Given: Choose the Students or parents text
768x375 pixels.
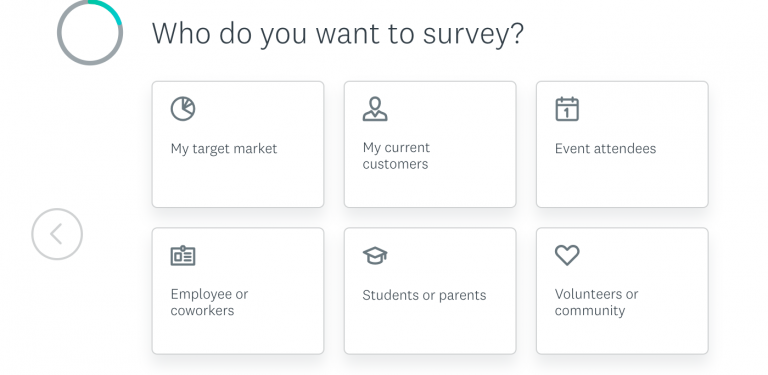Looking at the screenshot, I should point(424,295).
